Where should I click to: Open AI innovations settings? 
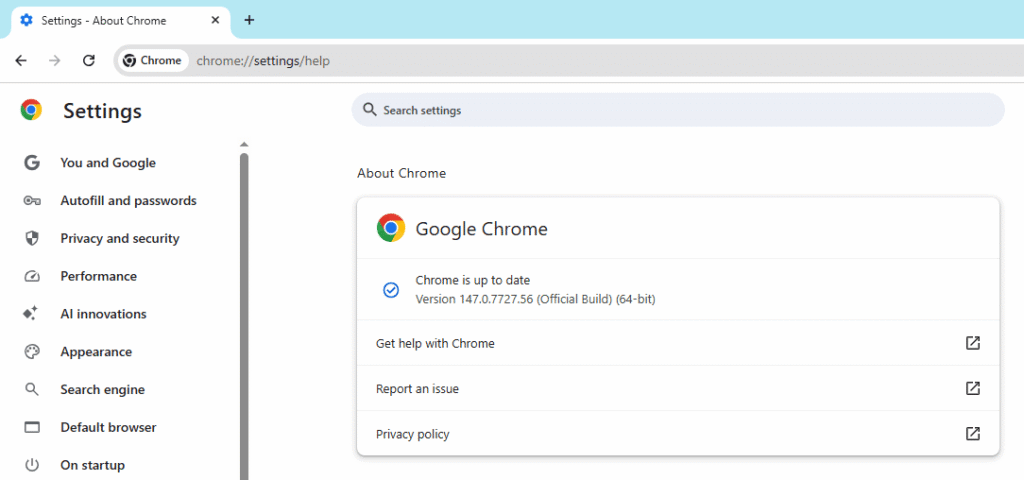pyautogui.click(x=104, y=314)
